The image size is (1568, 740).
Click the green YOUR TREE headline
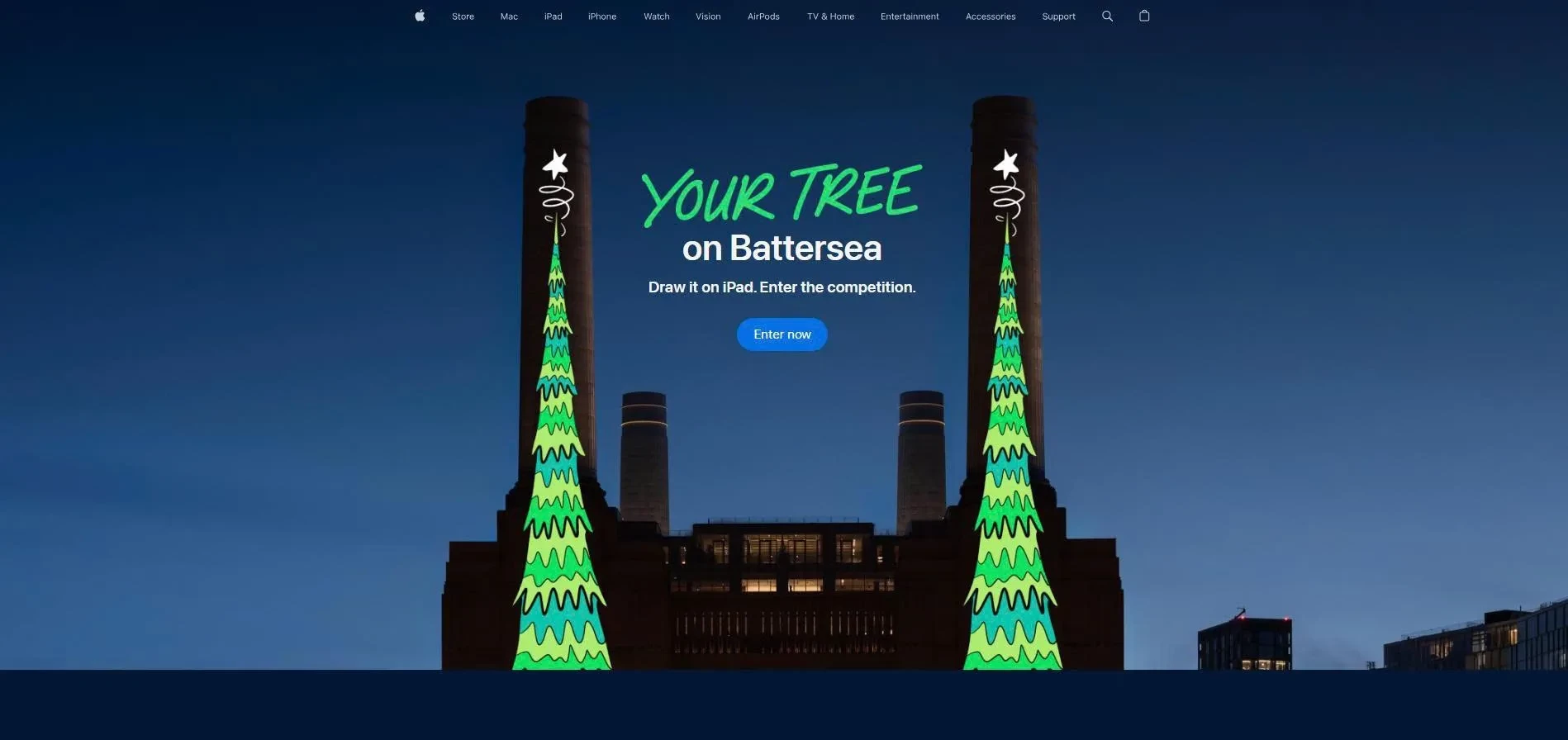(781, 195)
